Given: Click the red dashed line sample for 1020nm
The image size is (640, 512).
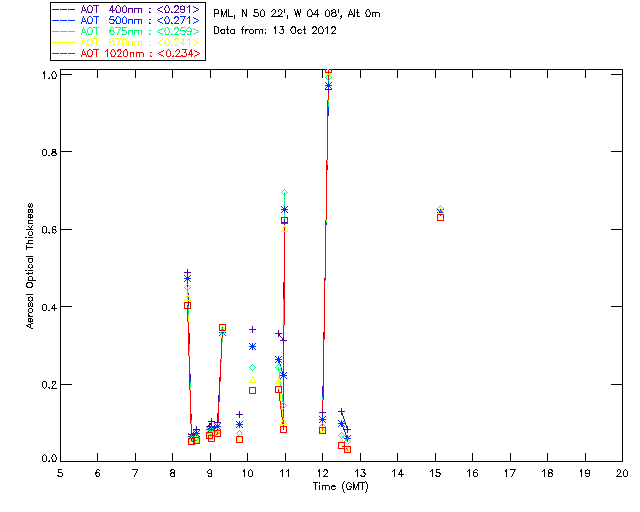Looking at the screenshot, I should (x=64, y=53).
